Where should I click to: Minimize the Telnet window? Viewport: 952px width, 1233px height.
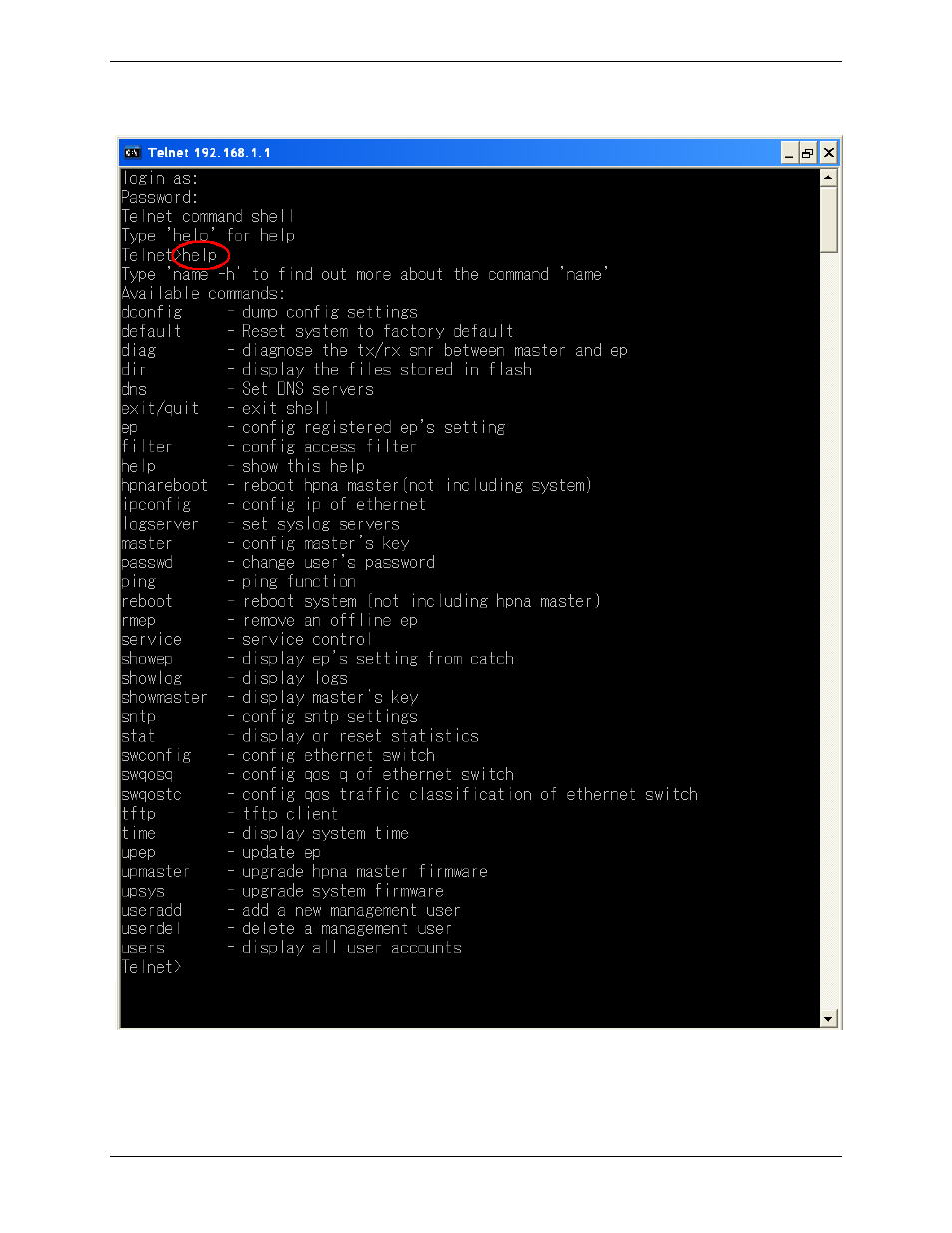pos(789,153)
